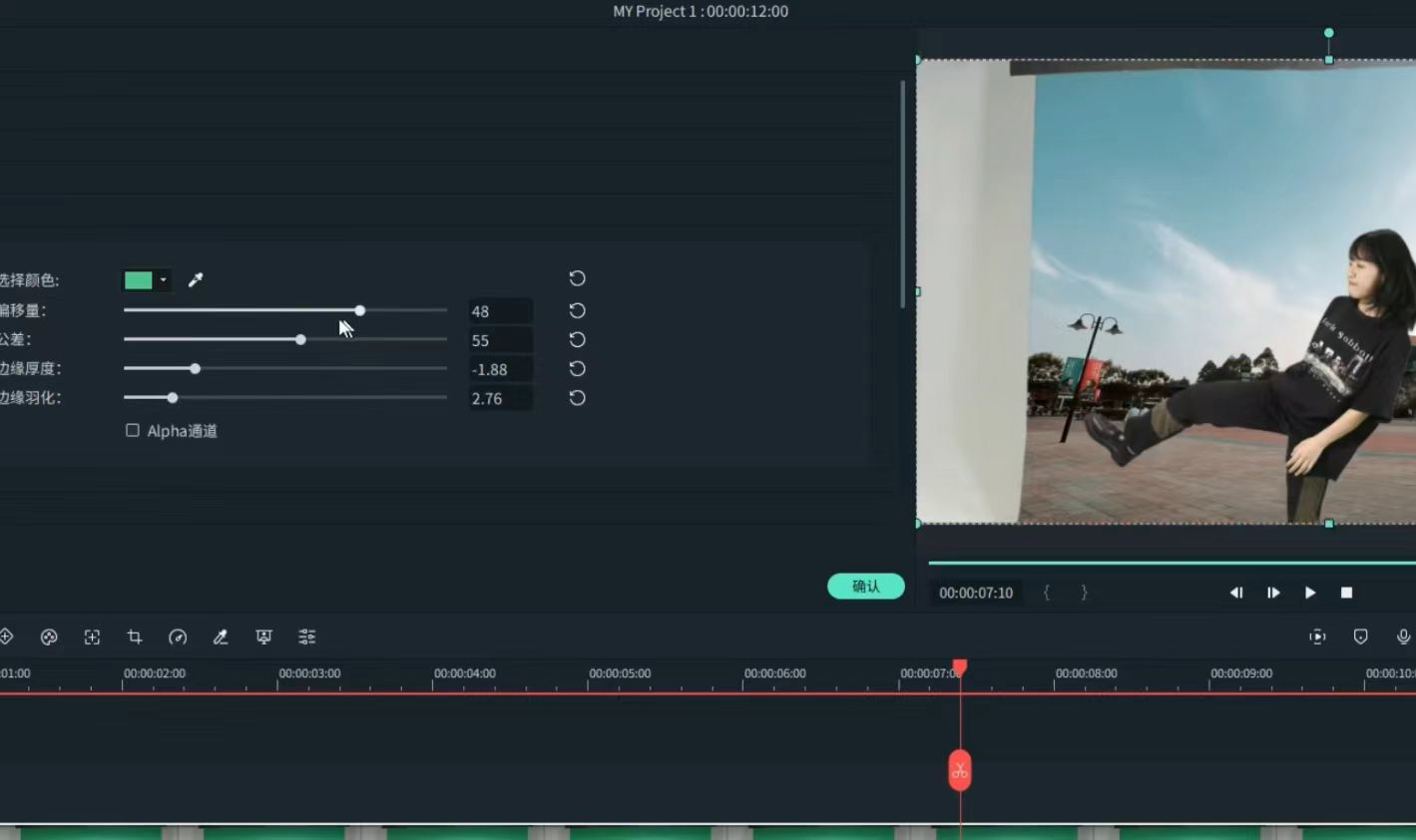The width and height of the screenshot is (1416, 840).
Task: Add a marker with the shield marker icon
Action: point(1360,636)
